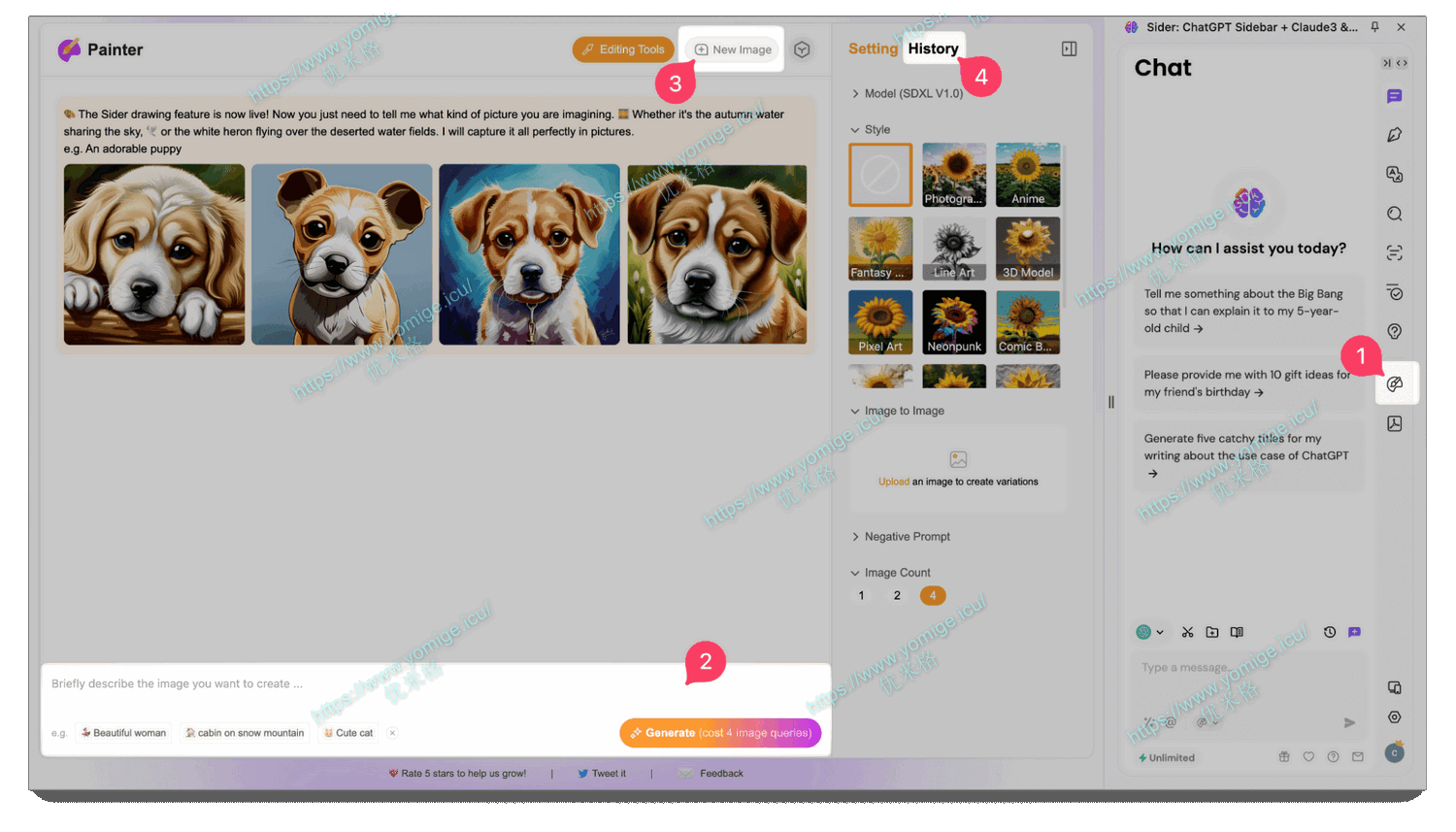The width and height of the screenshot is (1456, 832).
Task: Expand the Model (SDXL V1.0) section
Action: coord(907,93)
